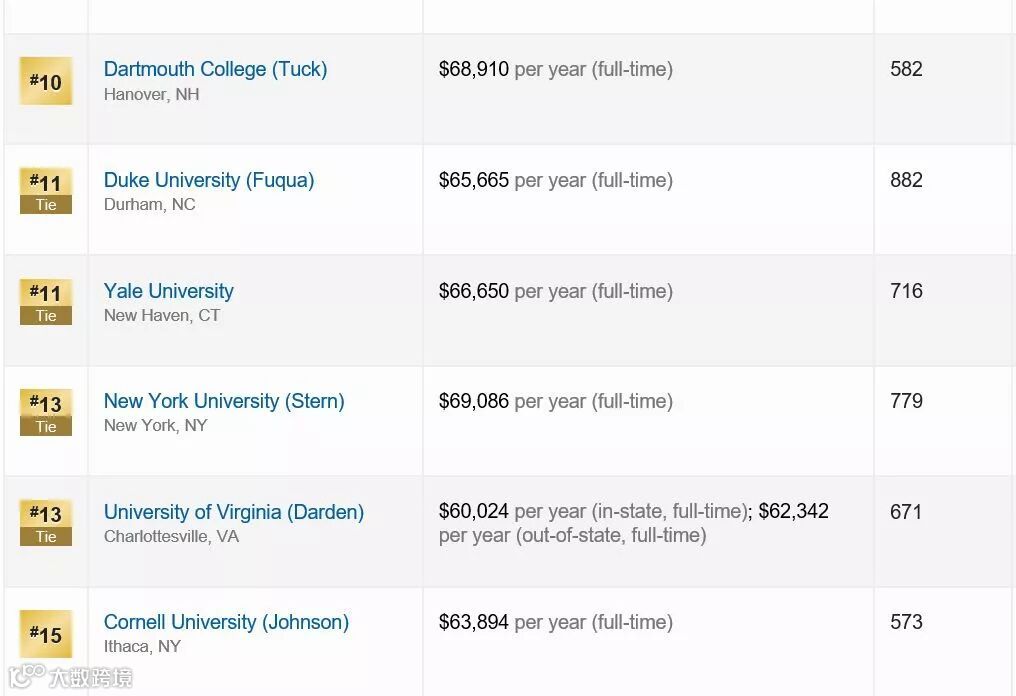Open the Dartmouth College (Tuck) link
The image size is (1016, 696).
tap(215, 69)
